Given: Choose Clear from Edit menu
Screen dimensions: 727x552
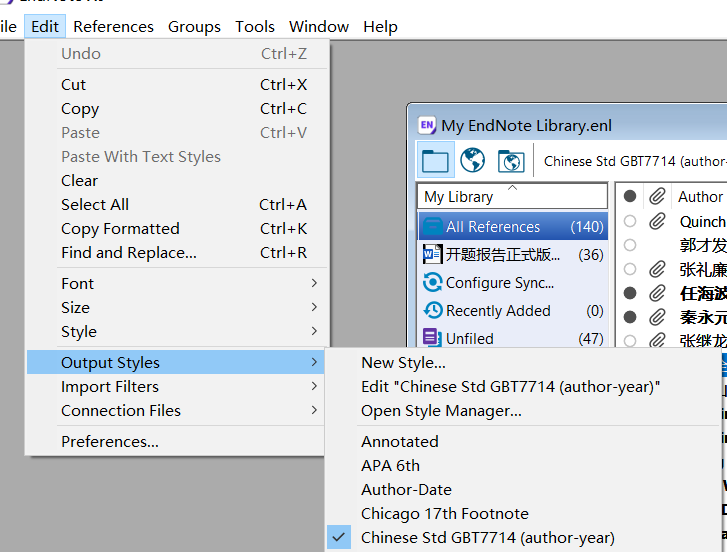Looking at the screenshot, I should (177, 180).
